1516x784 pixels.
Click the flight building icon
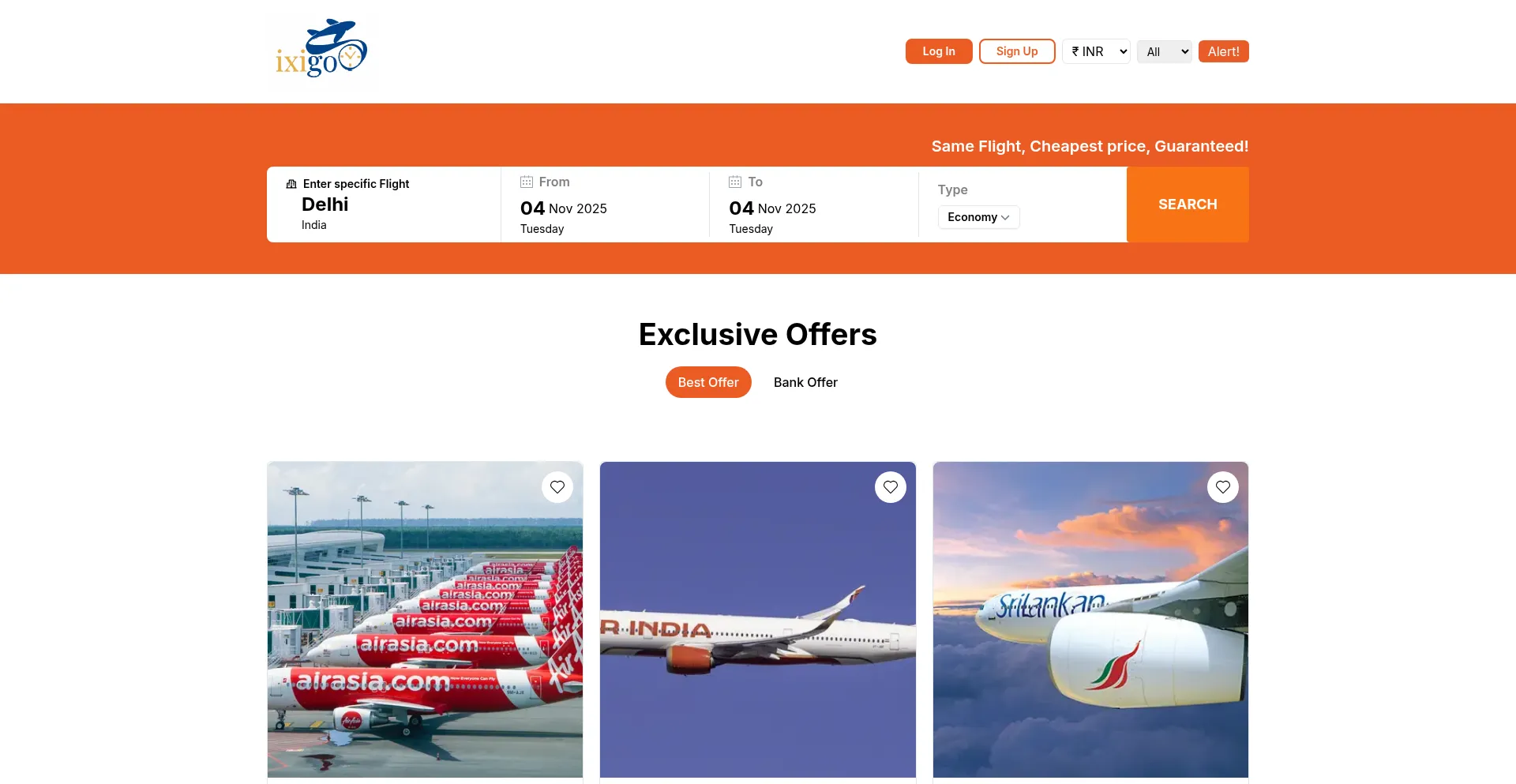pyautogui.click(x=291, y=184)
